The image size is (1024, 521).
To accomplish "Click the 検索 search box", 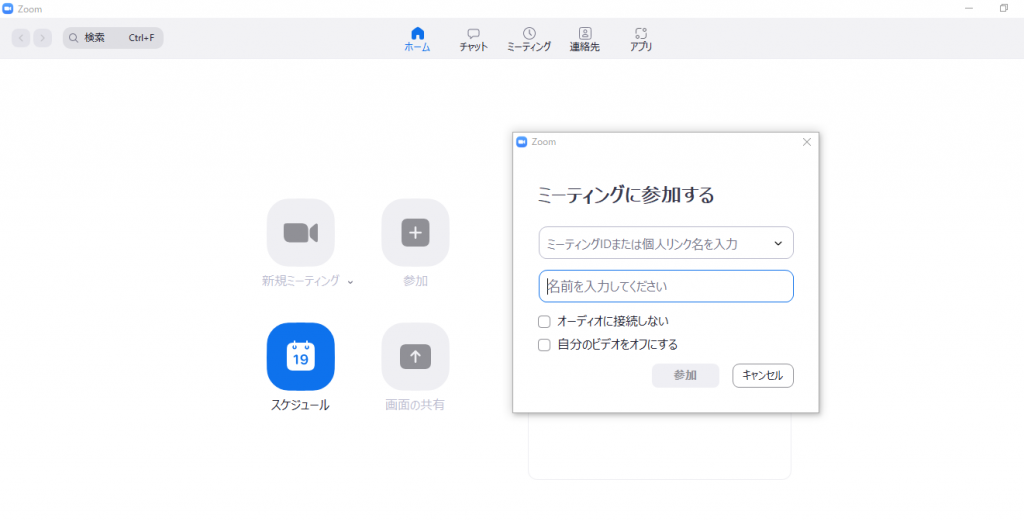I will click(113, 38).
